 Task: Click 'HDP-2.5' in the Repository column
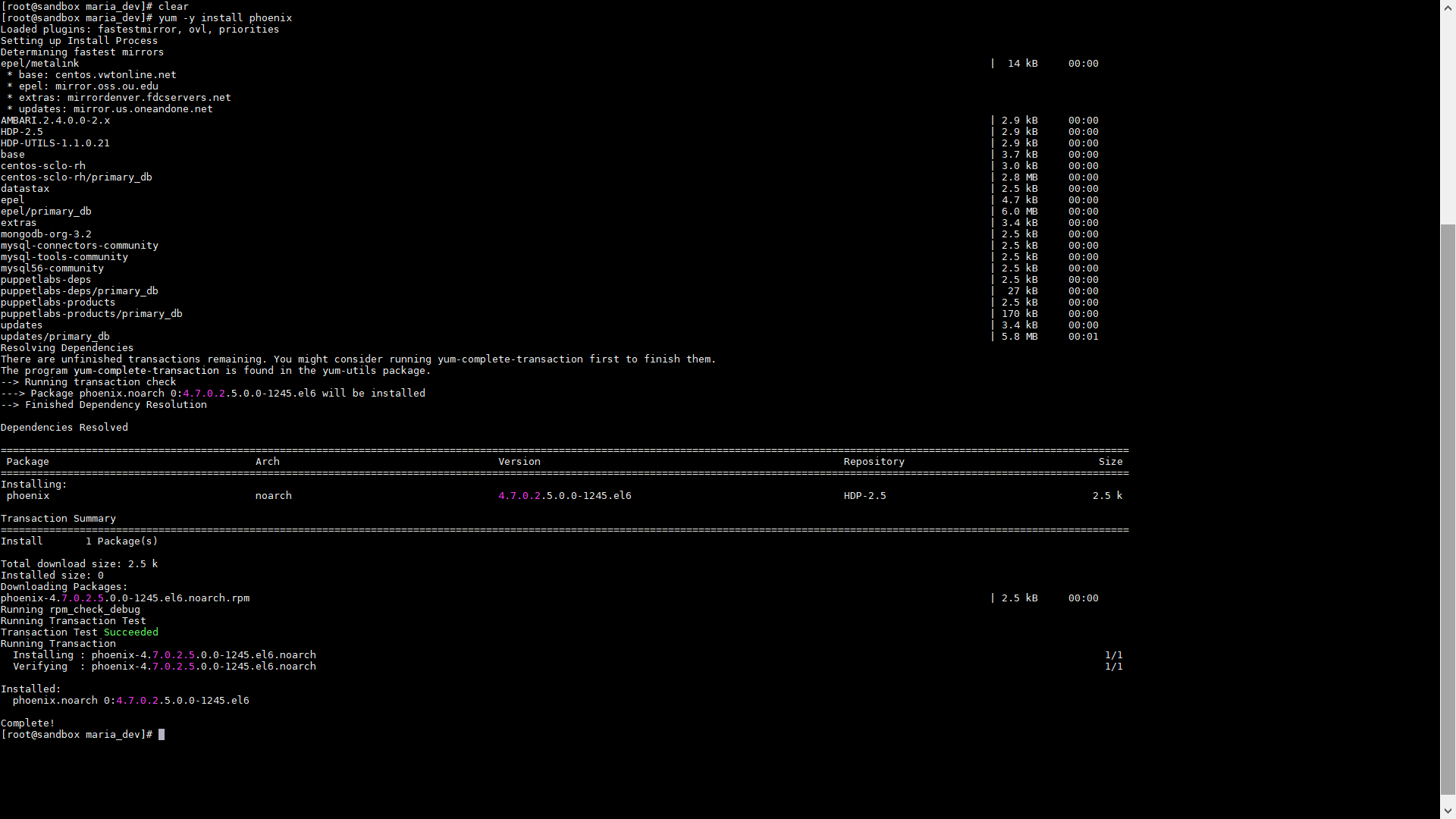(865, 496)
